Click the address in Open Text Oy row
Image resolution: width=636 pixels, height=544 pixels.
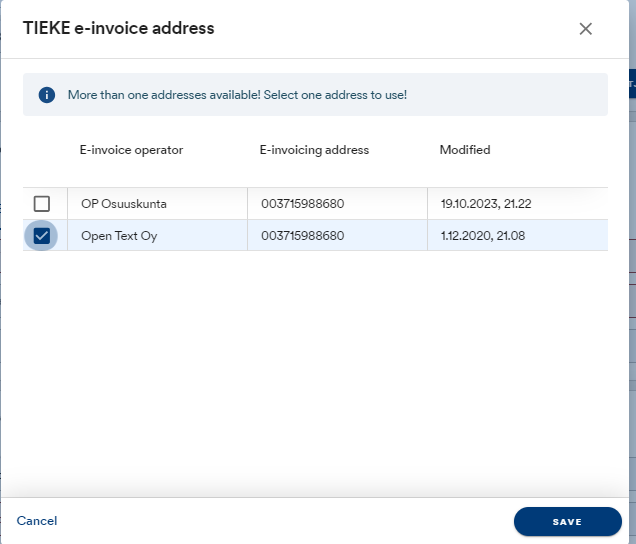(303, 236)
